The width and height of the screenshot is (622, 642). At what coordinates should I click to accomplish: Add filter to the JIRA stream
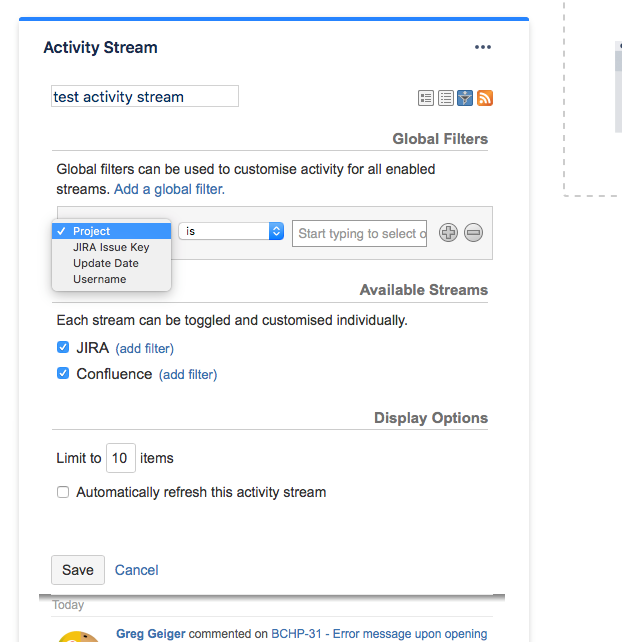click(x=145, y=348)
